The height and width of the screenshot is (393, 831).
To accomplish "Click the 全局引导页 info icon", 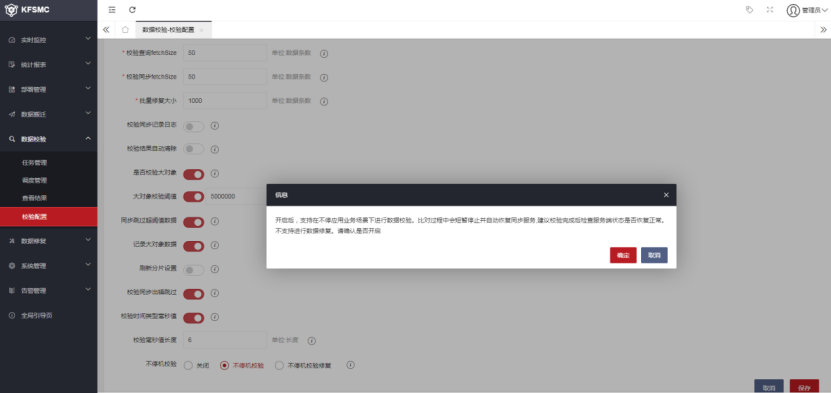I will pos(12,316).
